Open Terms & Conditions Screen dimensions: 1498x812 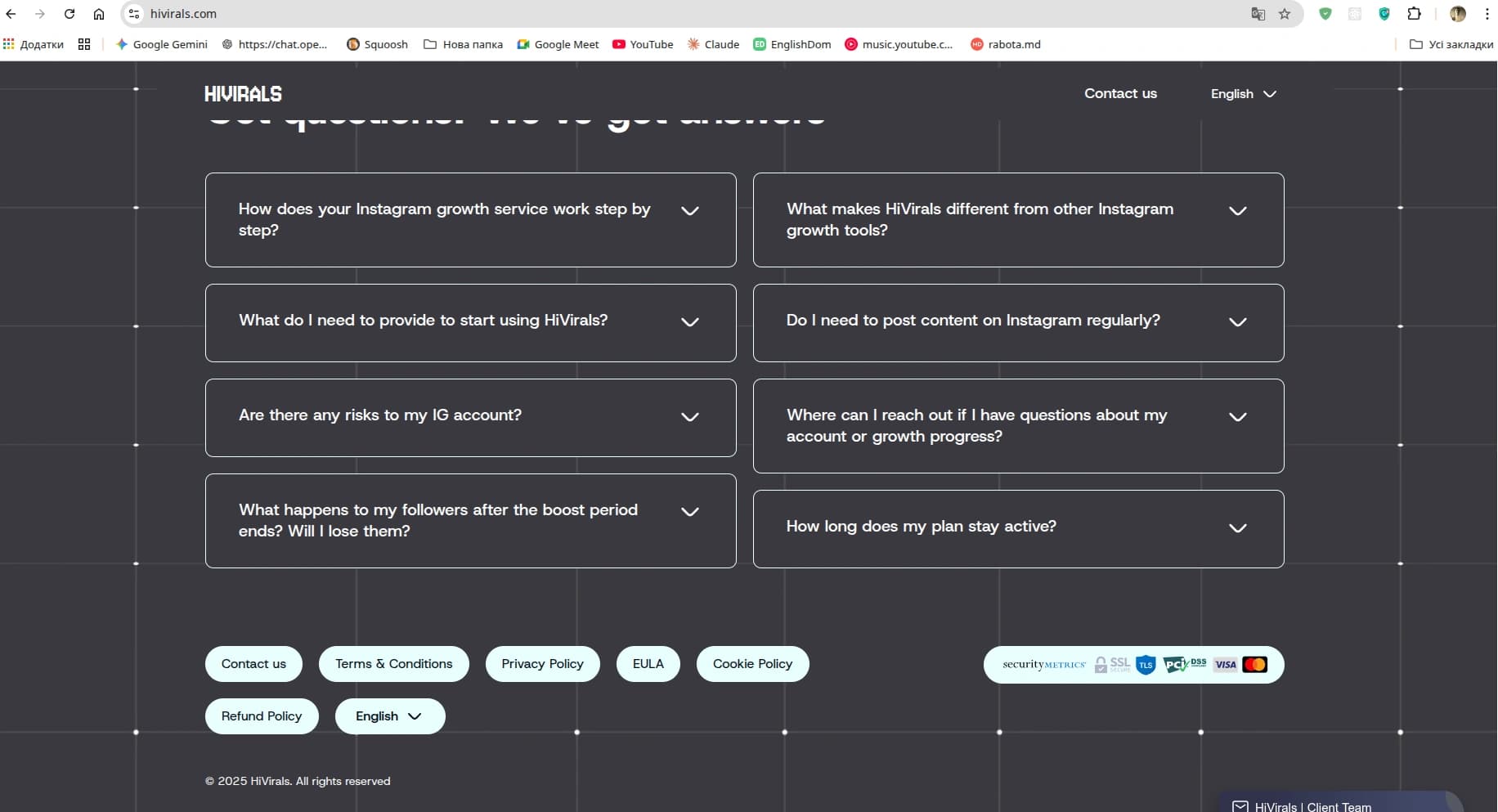pos(393,664)
